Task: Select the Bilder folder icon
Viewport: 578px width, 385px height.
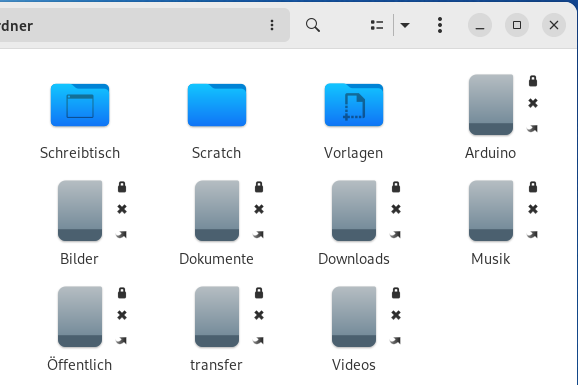Action: (x=80, y=211)
